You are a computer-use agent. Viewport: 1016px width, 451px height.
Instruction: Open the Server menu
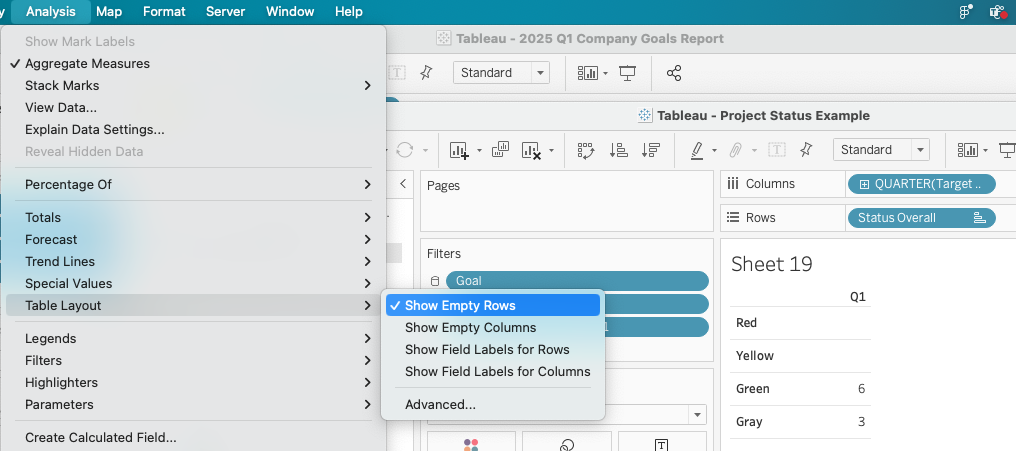(225, 12)
